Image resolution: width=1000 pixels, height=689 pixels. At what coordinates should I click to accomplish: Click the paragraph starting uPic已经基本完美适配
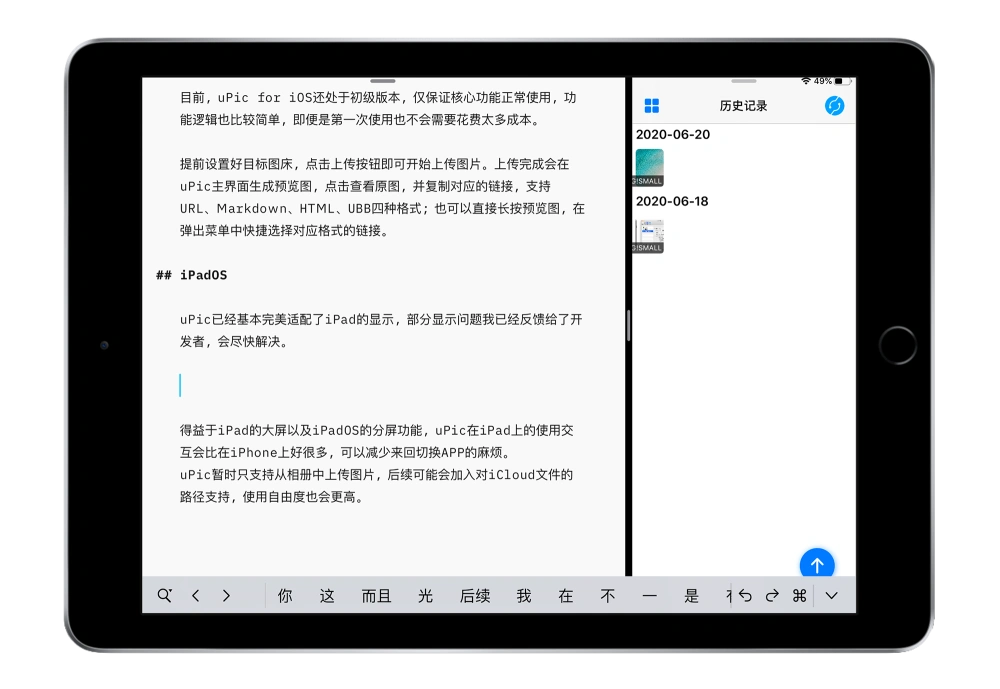pos(381,330)
